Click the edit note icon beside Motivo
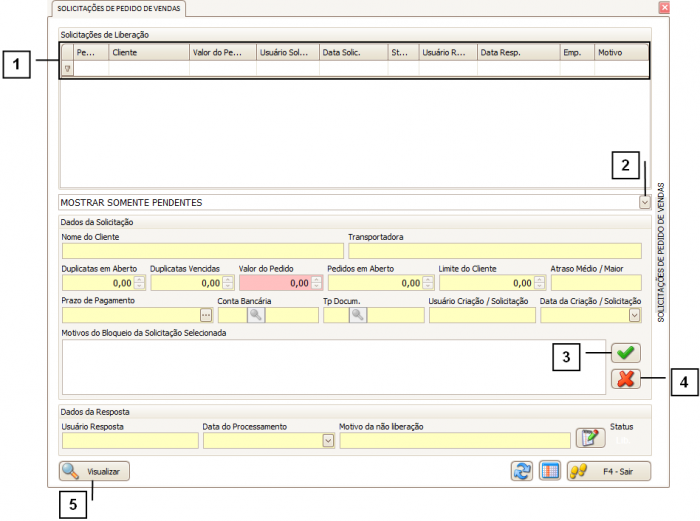The height and width of the screenshot is (521, 700). (591, 438)
